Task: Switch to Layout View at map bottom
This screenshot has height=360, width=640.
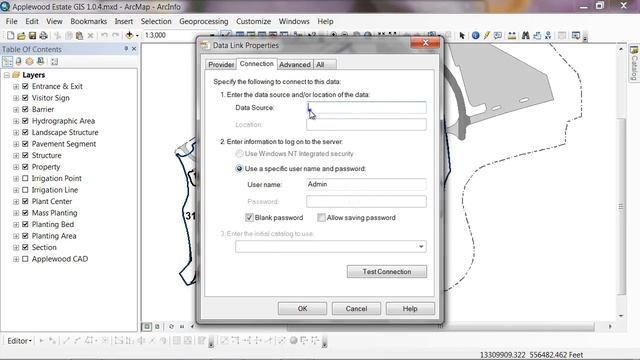Action: pyautogui.click(x=157, y=327)
